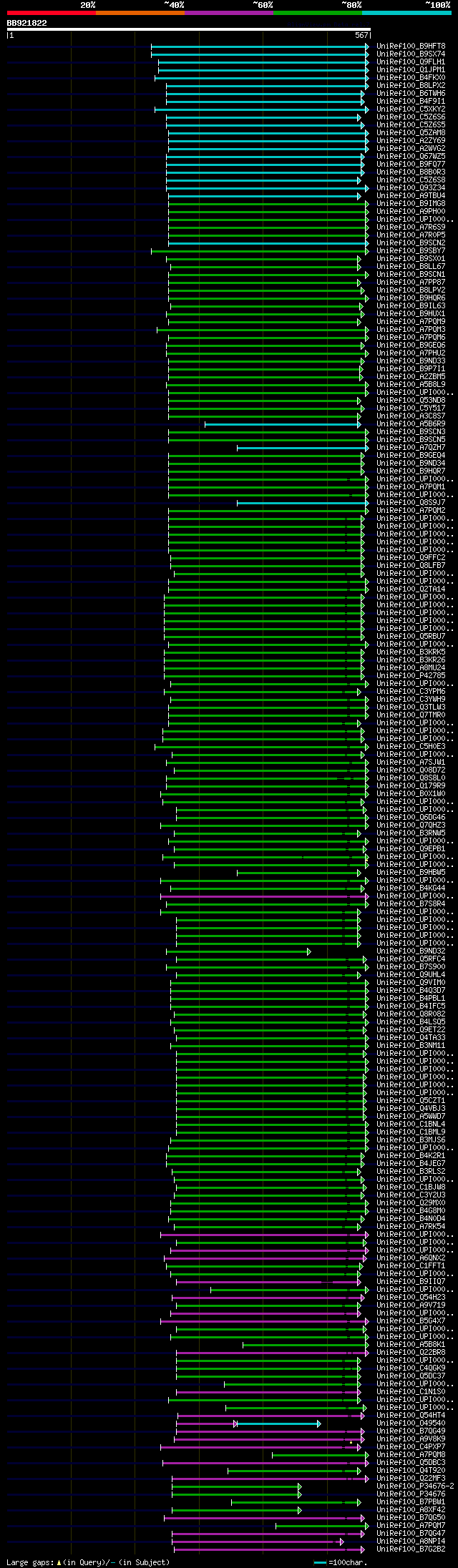Image resolution: width=458 pixels, height=1568 pixels.
Task: Select the UniRef100_P42785 entry
Action: coord(411,675)
